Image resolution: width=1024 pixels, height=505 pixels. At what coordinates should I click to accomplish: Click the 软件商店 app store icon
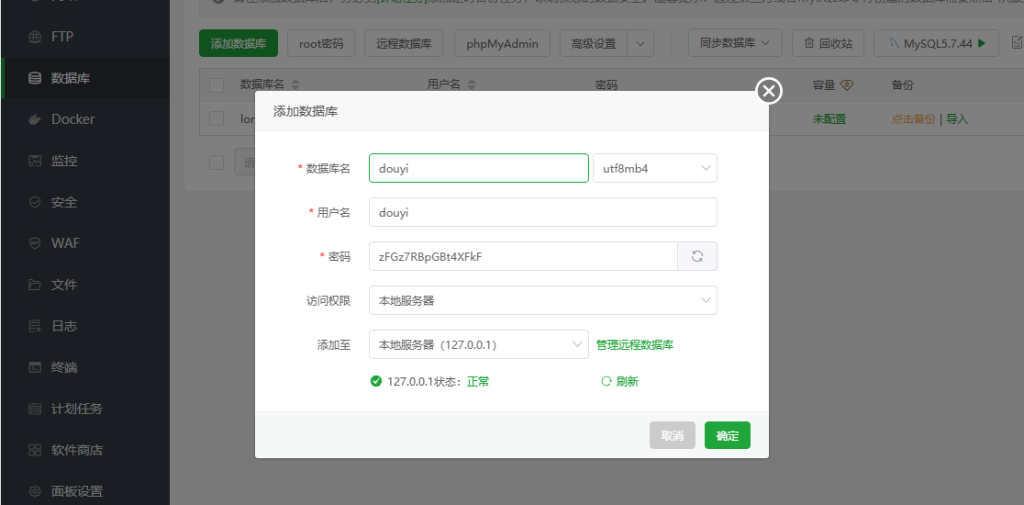[x=35, y=450]
